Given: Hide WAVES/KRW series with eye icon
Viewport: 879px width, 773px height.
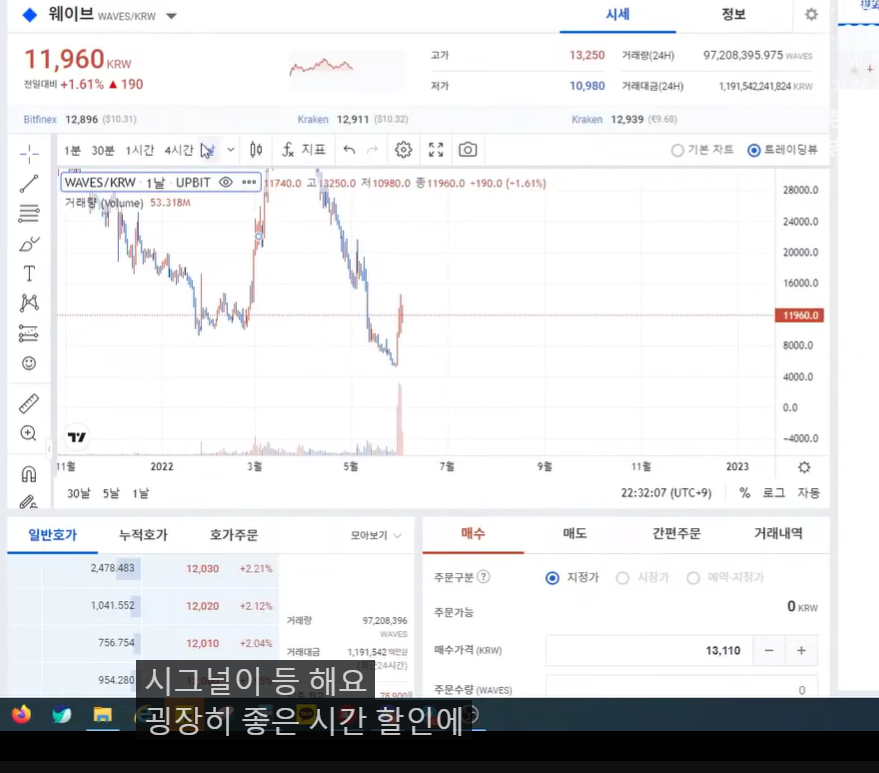Looking at the screenshot, I should point(225,182).
